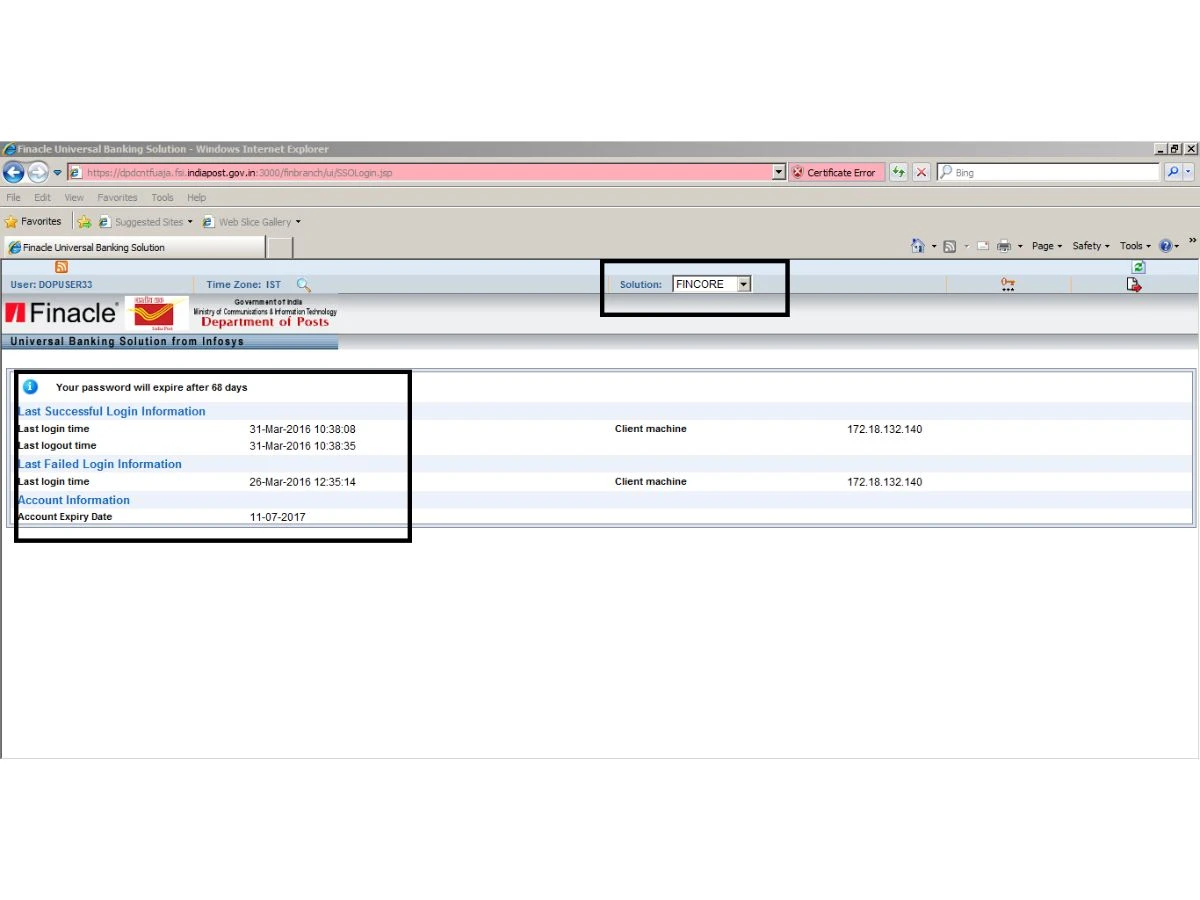
Task: Click the address bar refresh icon
Action: point(898,172)
